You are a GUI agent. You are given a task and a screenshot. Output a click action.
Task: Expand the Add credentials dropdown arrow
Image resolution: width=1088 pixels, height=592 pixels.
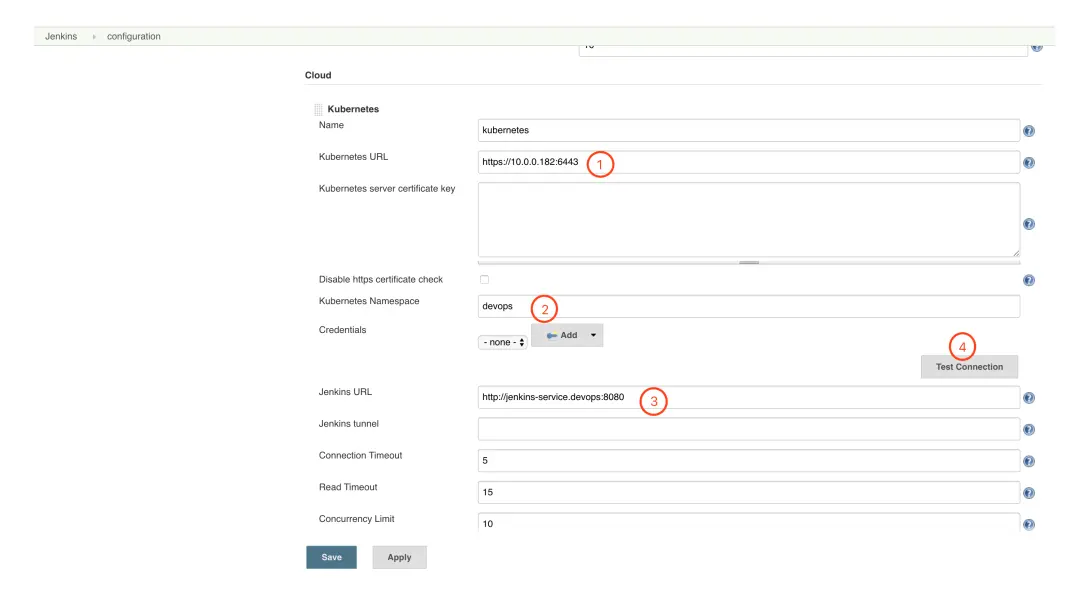click(593, 335)
